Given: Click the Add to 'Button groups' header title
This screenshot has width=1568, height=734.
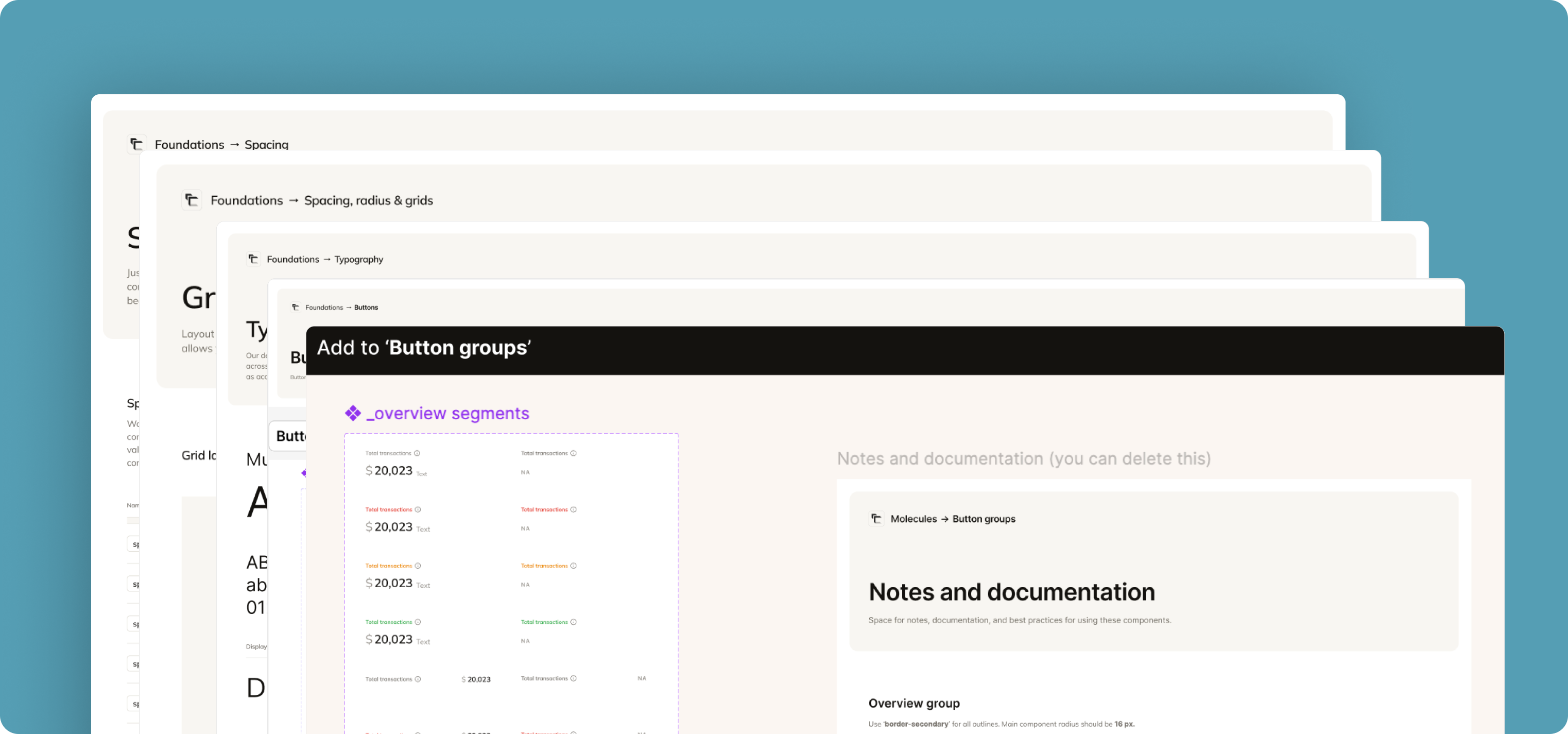Looking at the screenshot, I should [424, 348].
